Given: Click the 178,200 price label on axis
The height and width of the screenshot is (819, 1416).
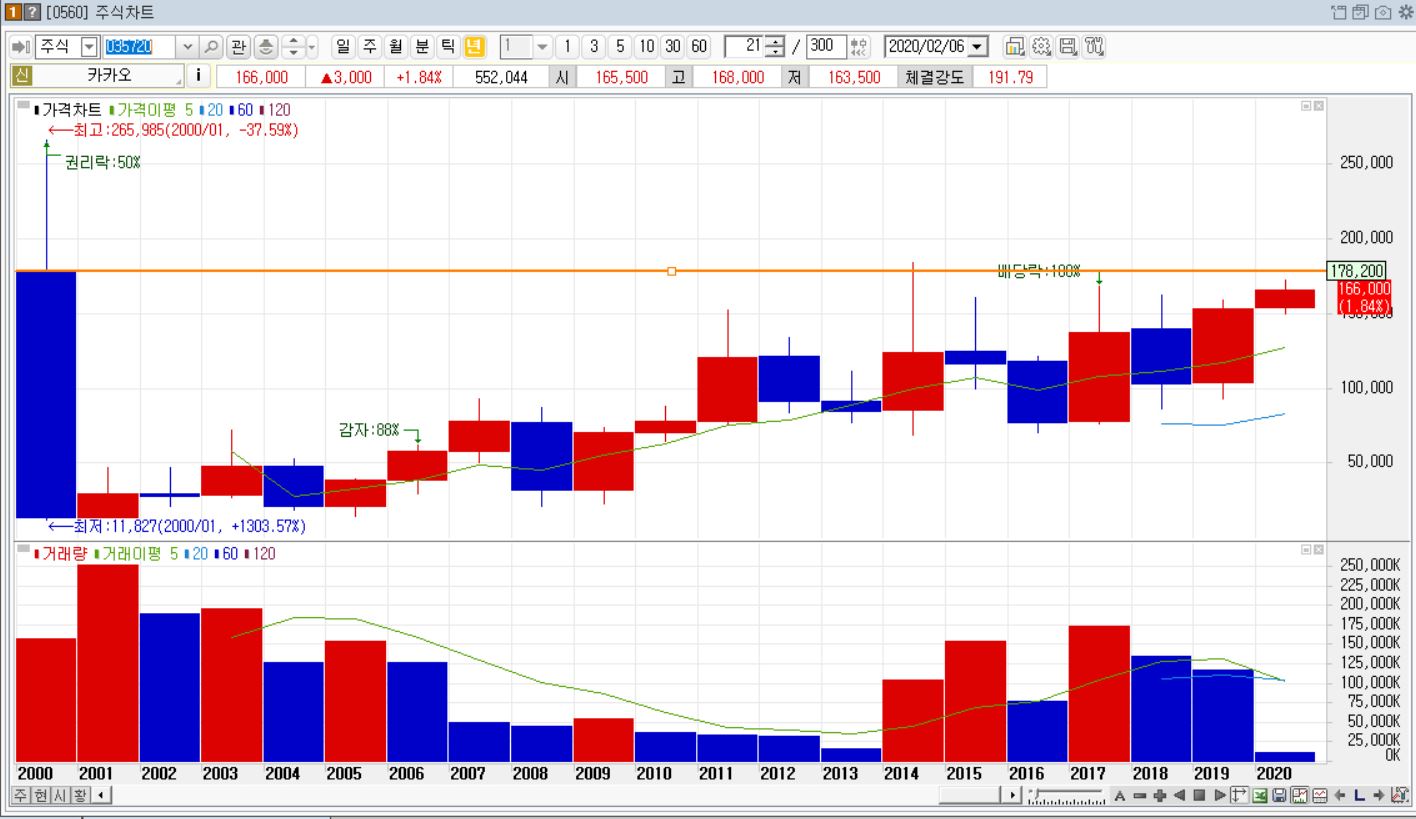Looking at the screenshot, I should click(1357, 270).
